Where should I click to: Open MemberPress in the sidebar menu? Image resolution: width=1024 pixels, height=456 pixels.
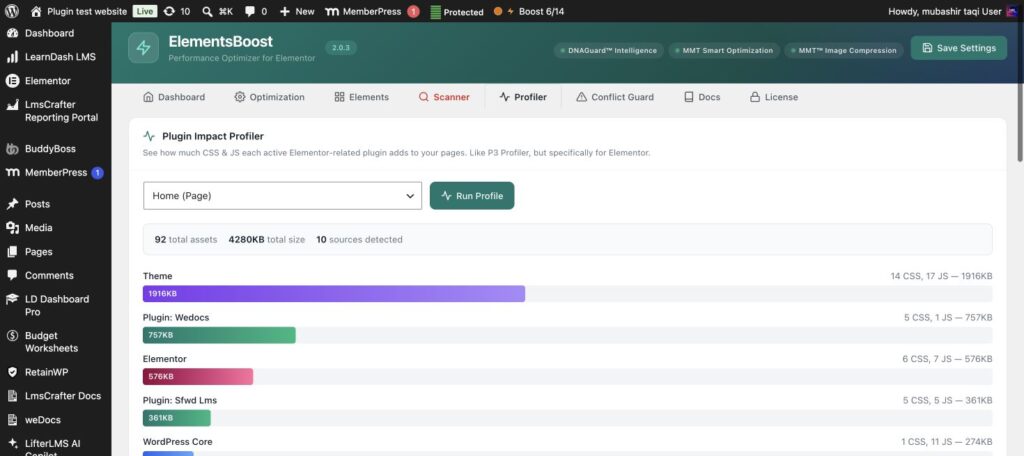click(x=56, y=172)
